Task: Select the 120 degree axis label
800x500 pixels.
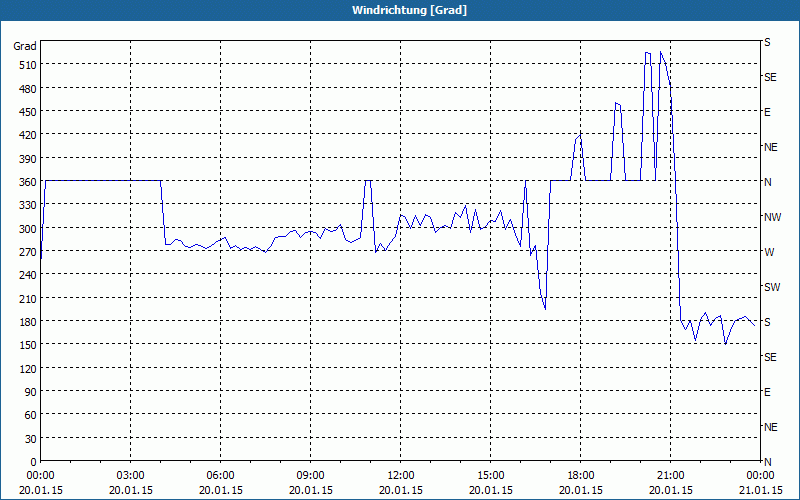Action: pyautogui.click(x=29, y=368)
